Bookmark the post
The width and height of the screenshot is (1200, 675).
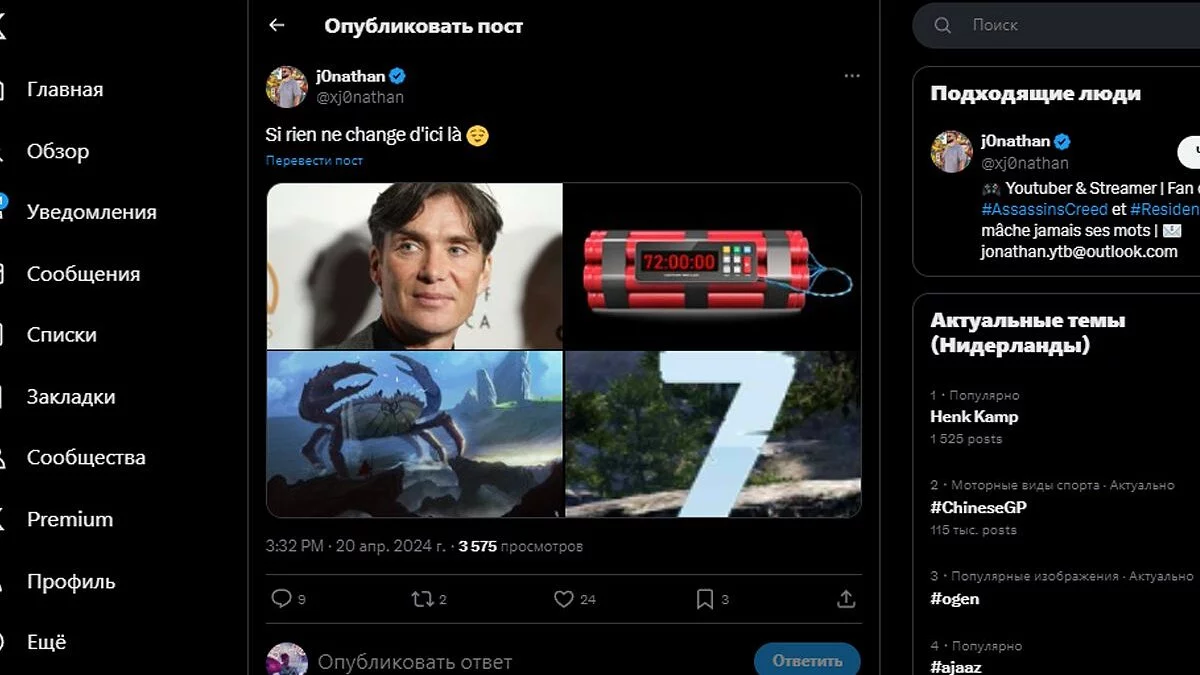tap(705, 598)
